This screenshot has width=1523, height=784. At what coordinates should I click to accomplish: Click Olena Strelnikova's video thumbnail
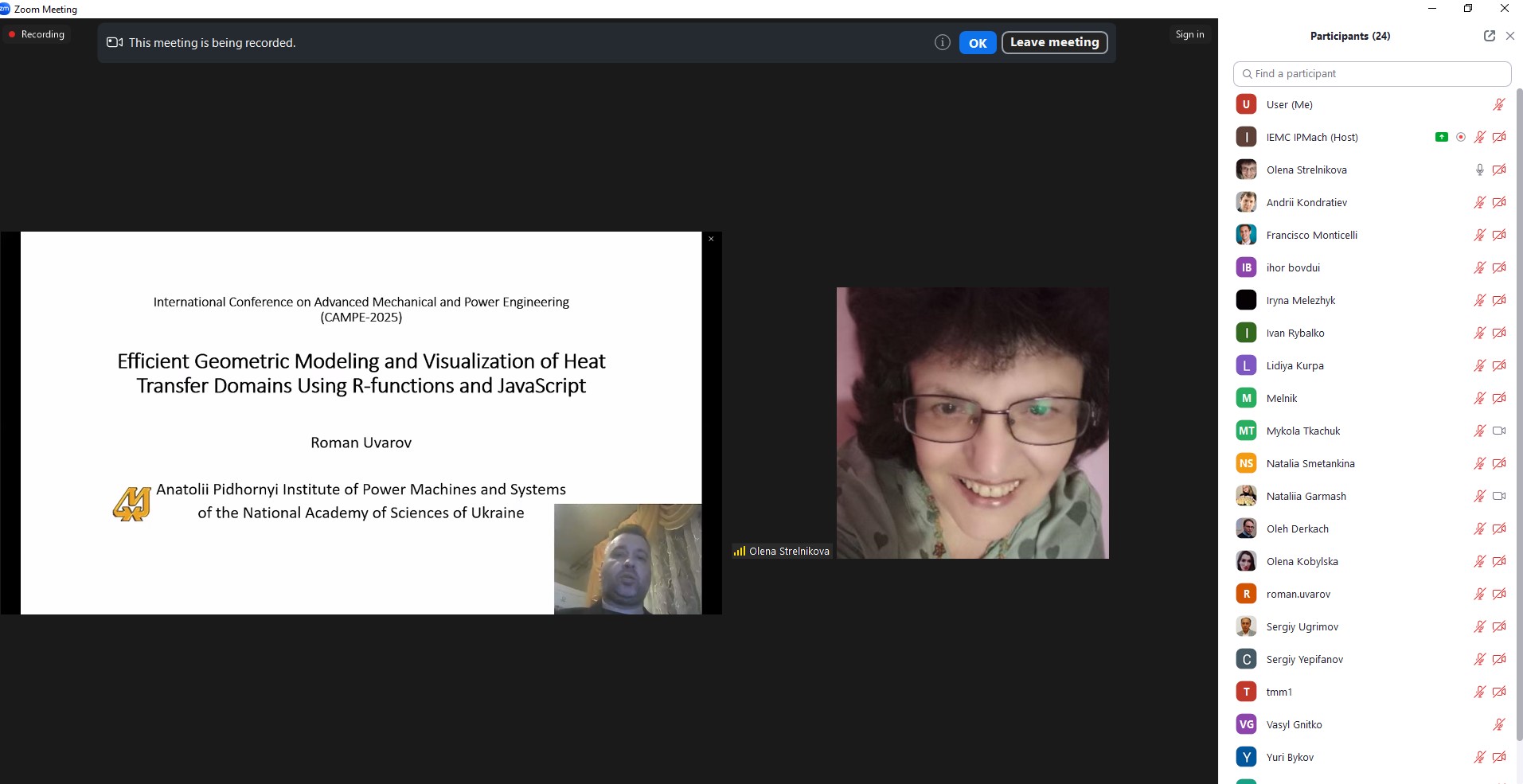[972, 423]
